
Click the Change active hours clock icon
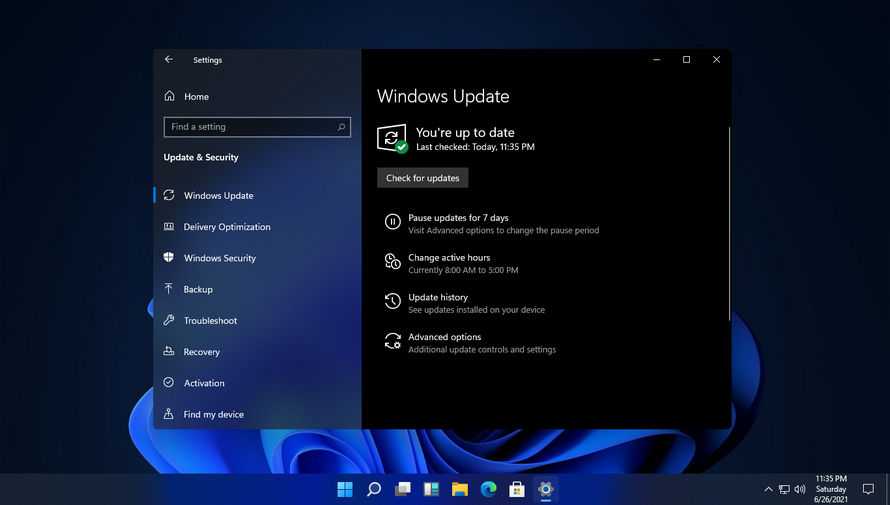coord(392,262)
